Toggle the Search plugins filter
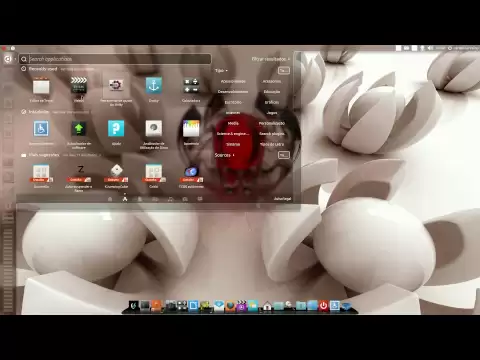Screen dimensions: 480x360 pyautogui.click(x=272, y=134)
